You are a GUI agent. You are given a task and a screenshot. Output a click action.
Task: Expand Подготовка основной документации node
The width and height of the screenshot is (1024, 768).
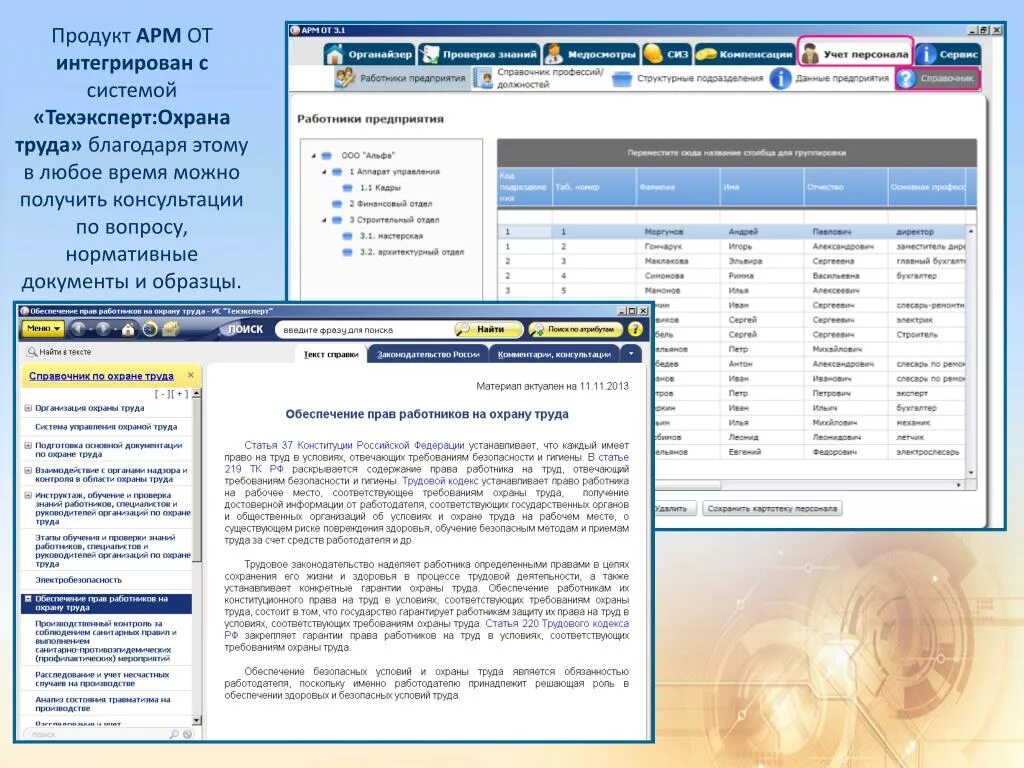tap(28, 445)
